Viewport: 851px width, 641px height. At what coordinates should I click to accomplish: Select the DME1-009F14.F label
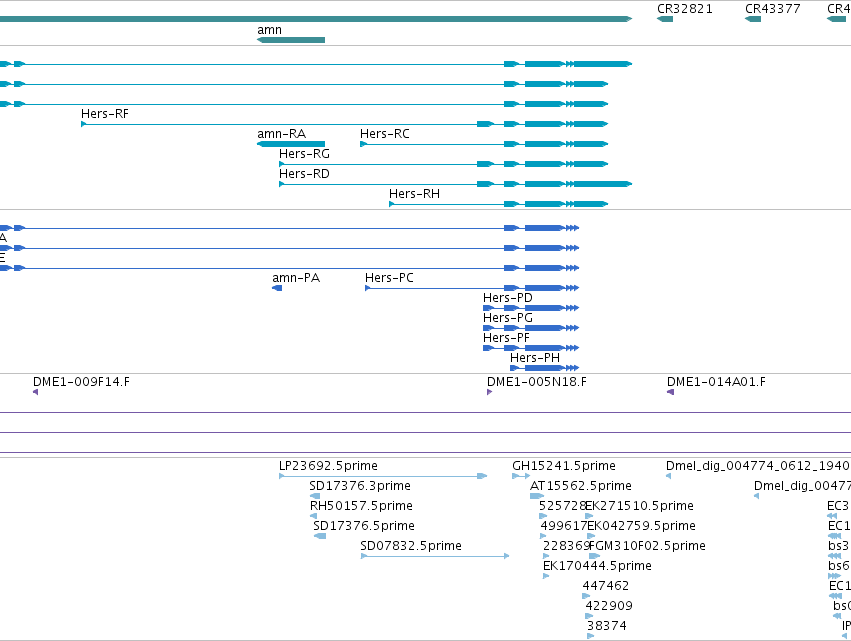pos(81,382)
